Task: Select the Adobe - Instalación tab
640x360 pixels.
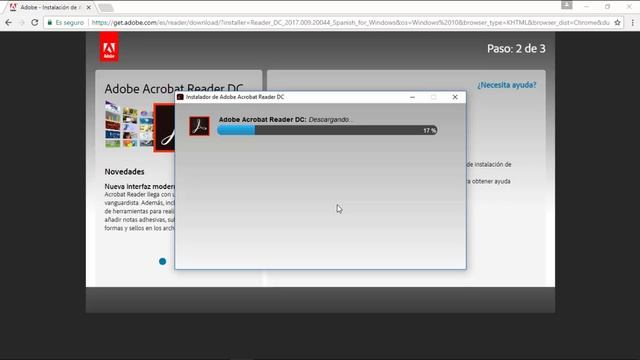Action: pos(48,7)
